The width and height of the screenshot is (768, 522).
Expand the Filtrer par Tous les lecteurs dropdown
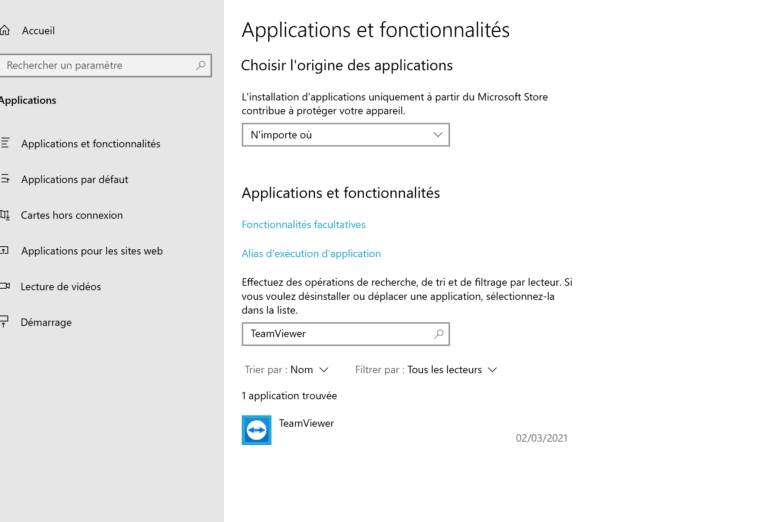click(452, 370)
